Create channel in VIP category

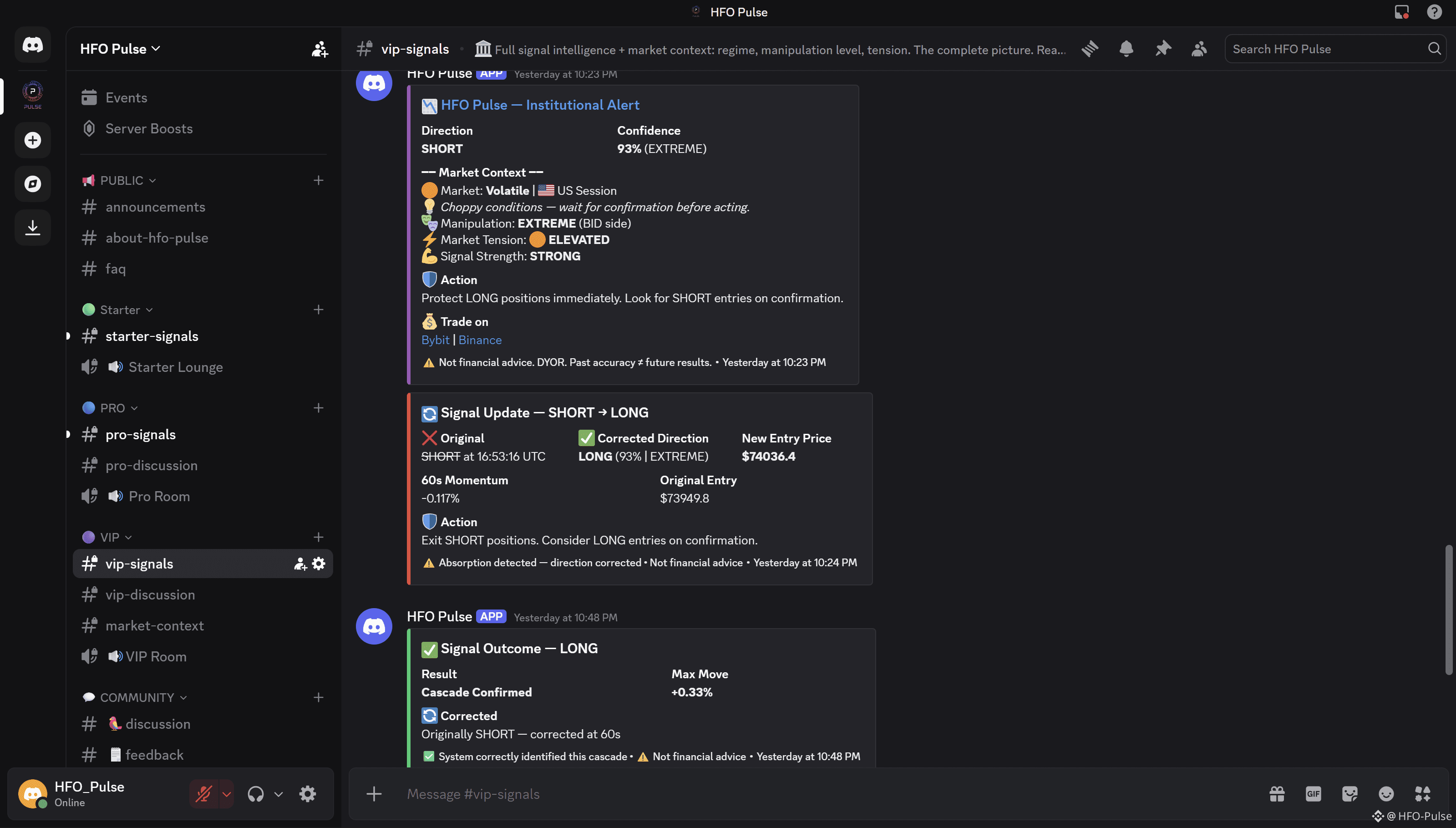click(x=319, y=537)
